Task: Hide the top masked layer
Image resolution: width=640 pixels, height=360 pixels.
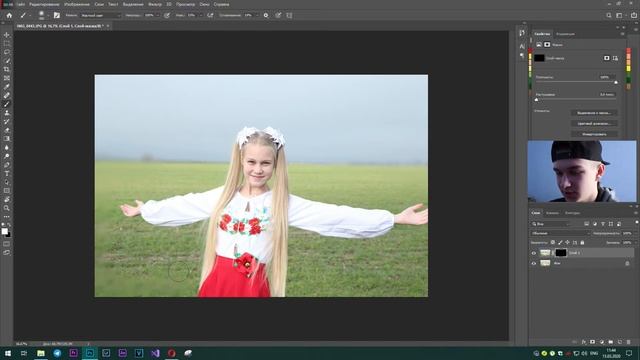Action: point(533,253)
